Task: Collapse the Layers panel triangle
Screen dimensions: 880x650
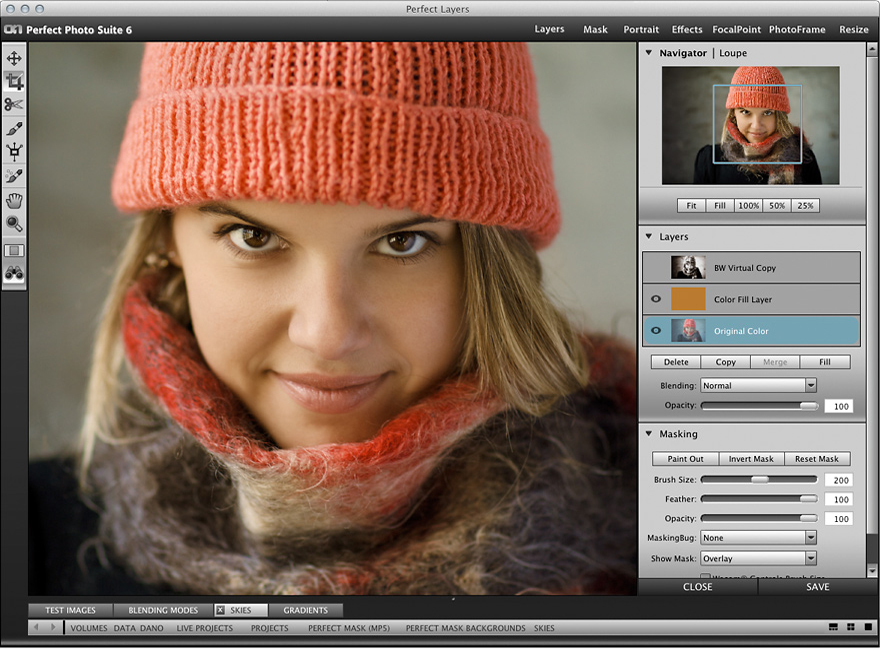Action: pyautogui.click(x=649, y=236)
